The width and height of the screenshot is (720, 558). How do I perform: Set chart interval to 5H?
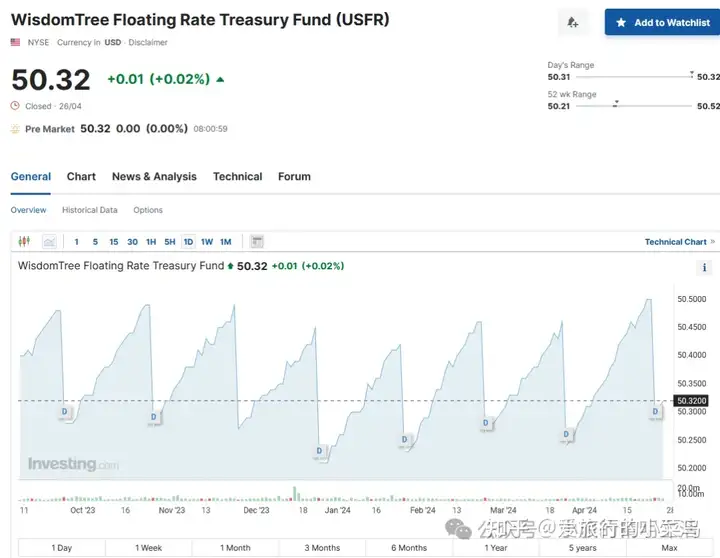tap(169, 242)
